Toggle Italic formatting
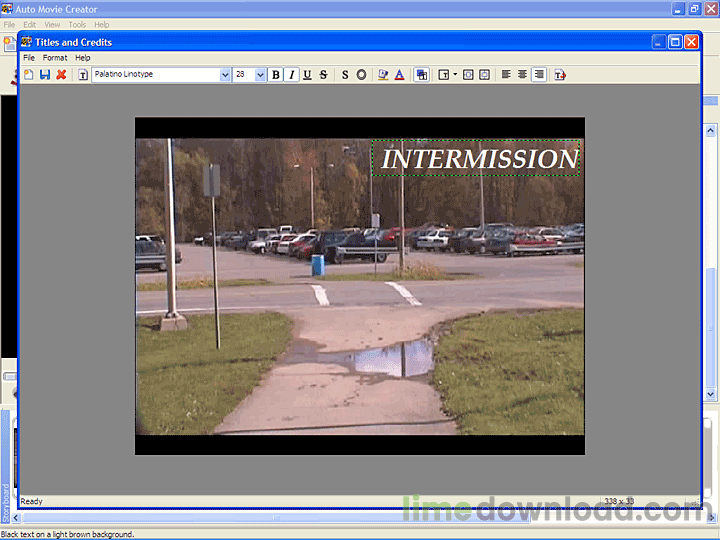The image size is (720, 540). 291,74
